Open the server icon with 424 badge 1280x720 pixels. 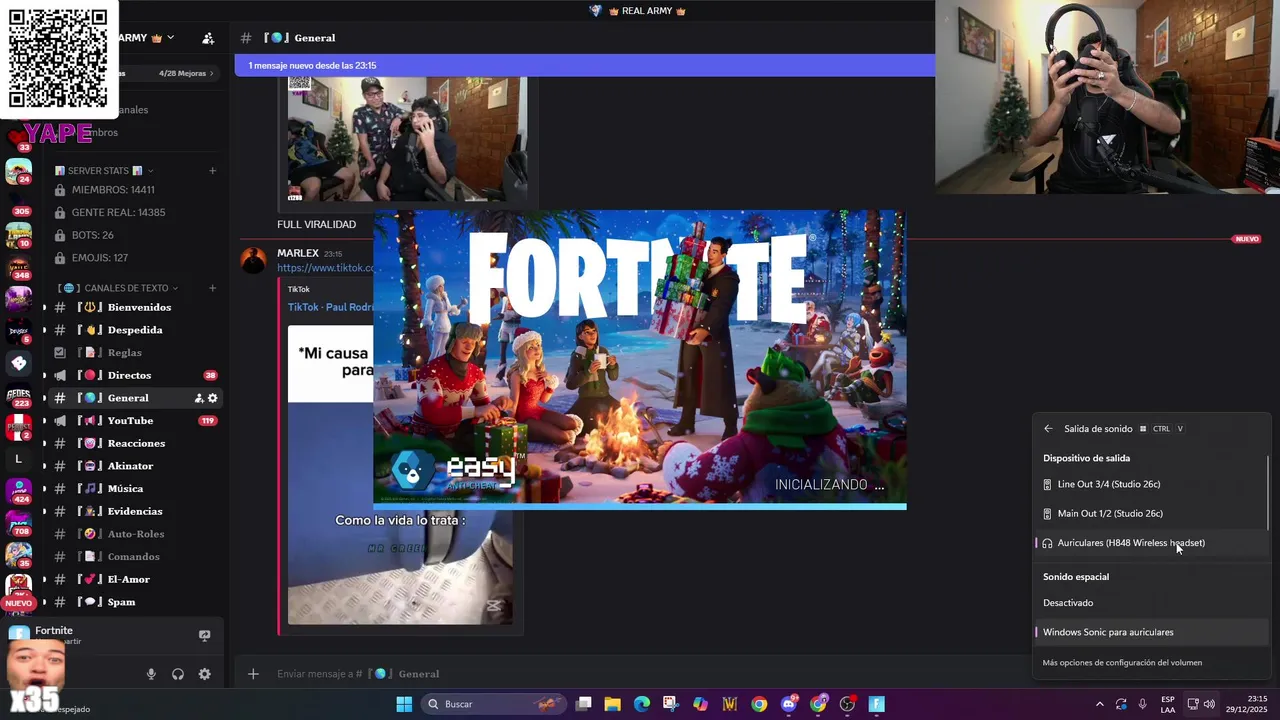[18, 491]
